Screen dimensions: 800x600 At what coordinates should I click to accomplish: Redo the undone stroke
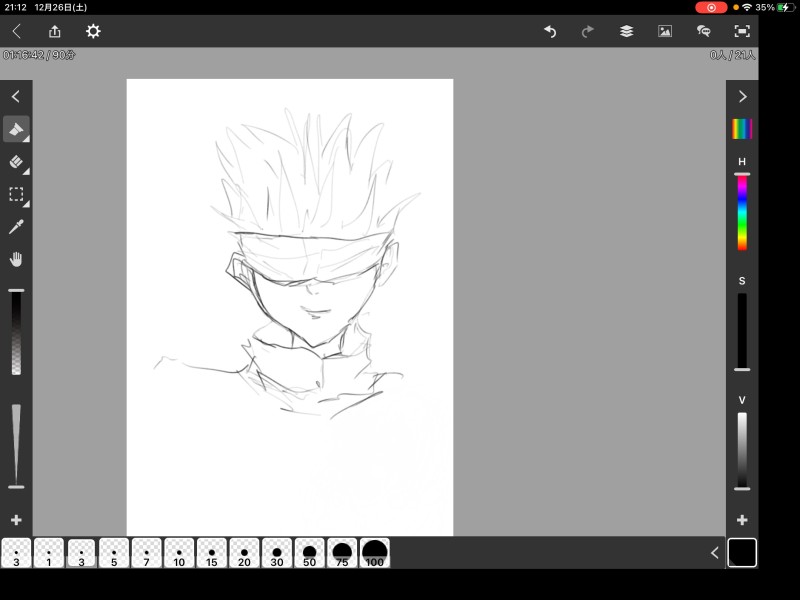click(x=588, y=32)
